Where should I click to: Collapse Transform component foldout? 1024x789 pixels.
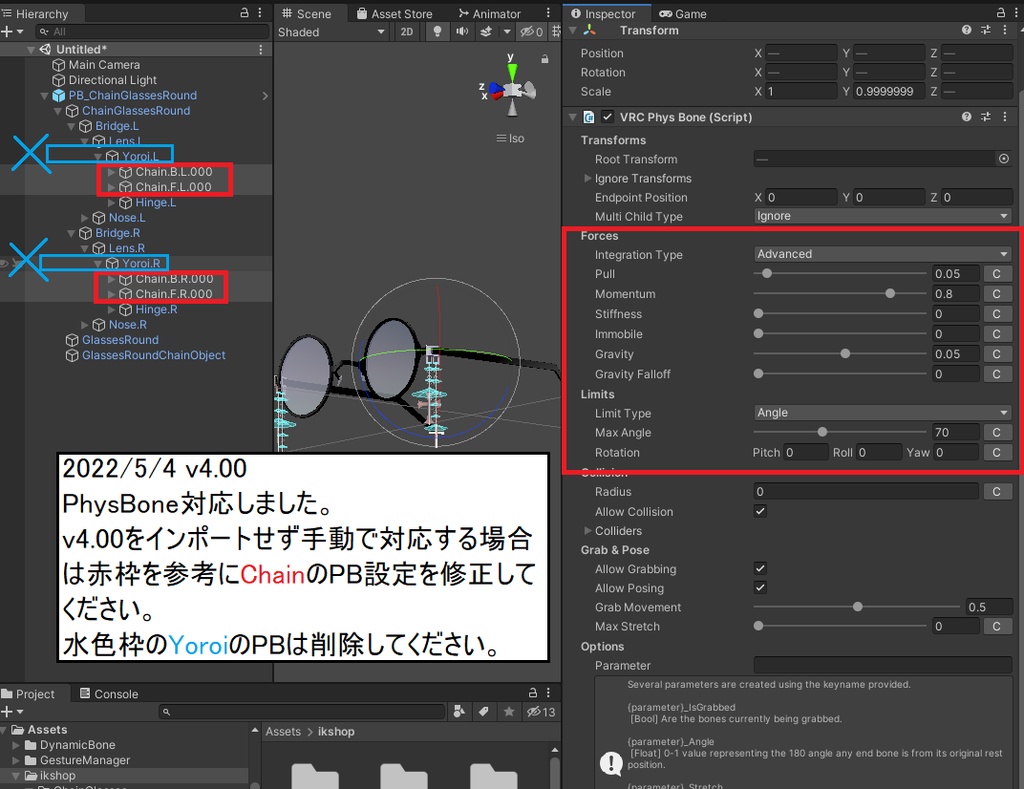pos(573,30)
